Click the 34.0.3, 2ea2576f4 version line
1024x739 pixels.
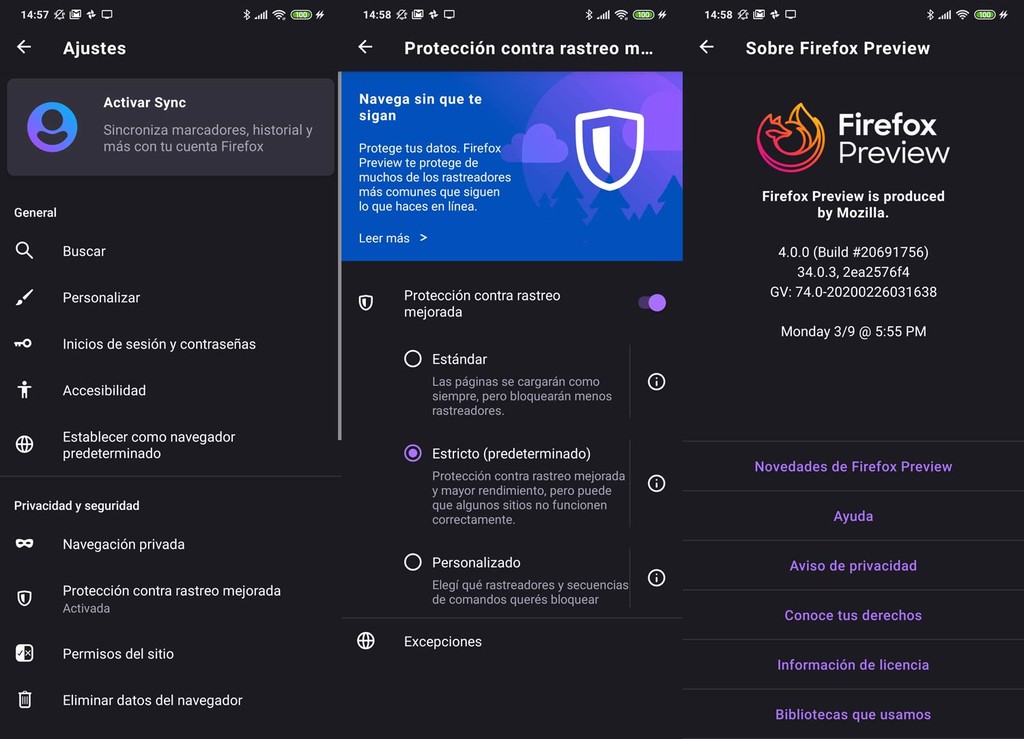(x=853, y=272)
